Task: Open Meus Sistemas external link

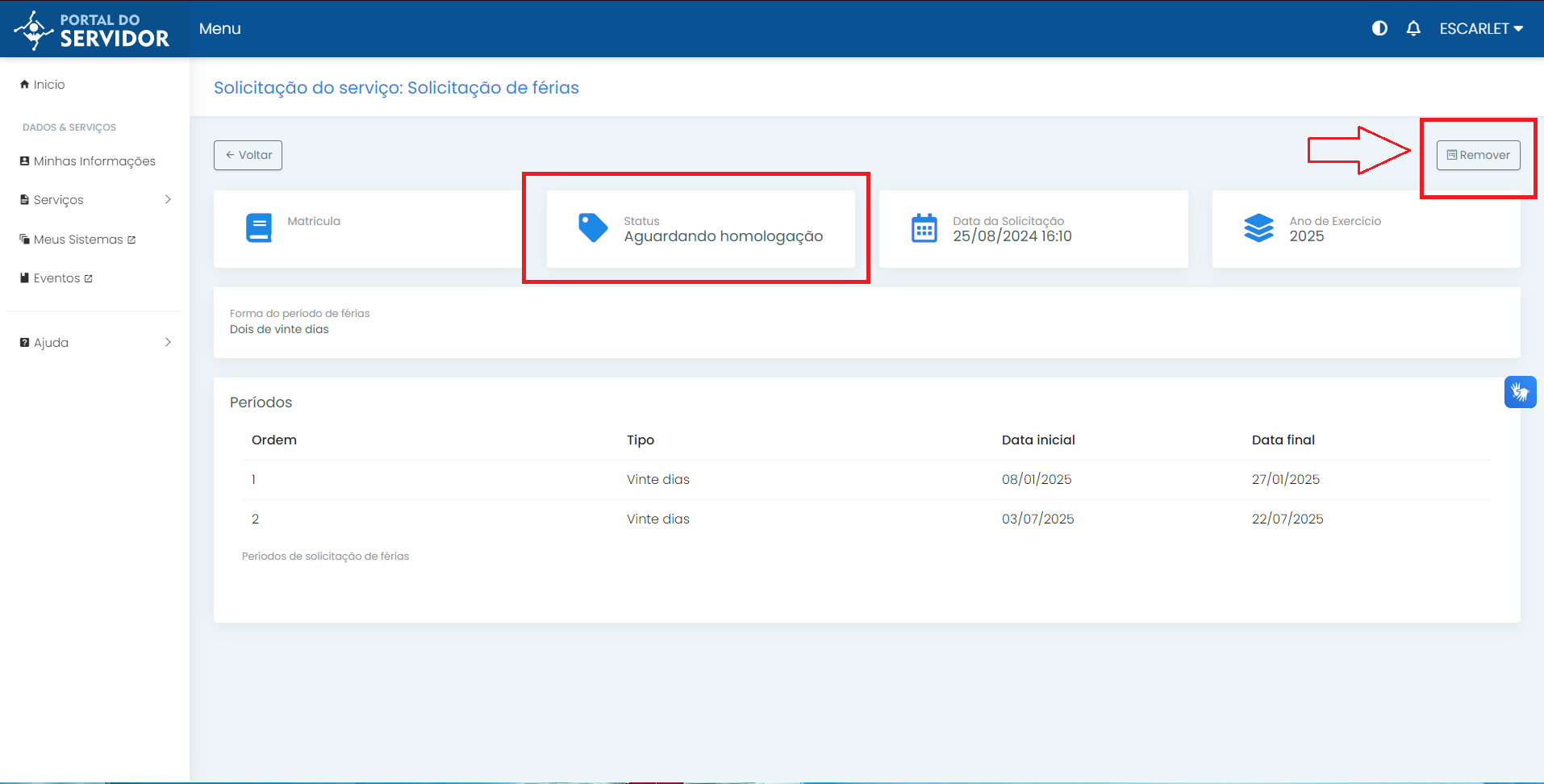Action: [x=77, y=240]
